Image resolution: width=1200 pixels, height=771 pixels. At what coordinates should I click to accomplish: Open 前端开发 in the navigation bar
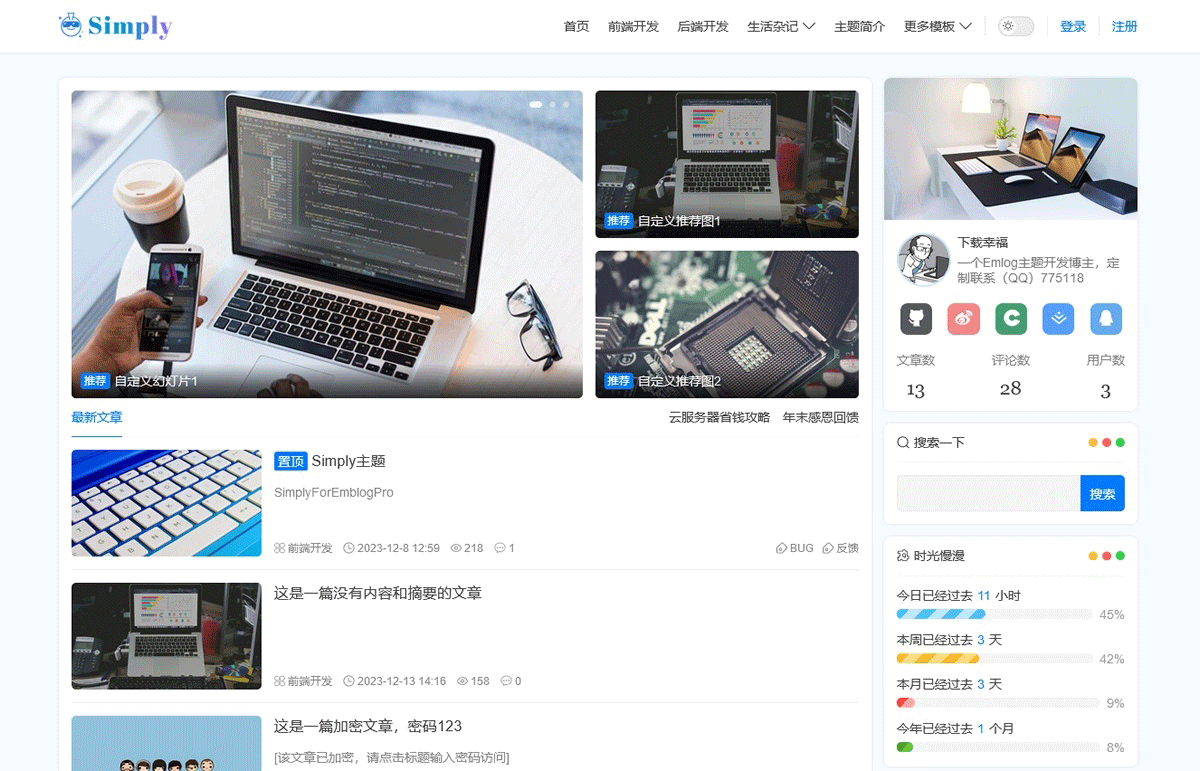click(x=633, y=26)
